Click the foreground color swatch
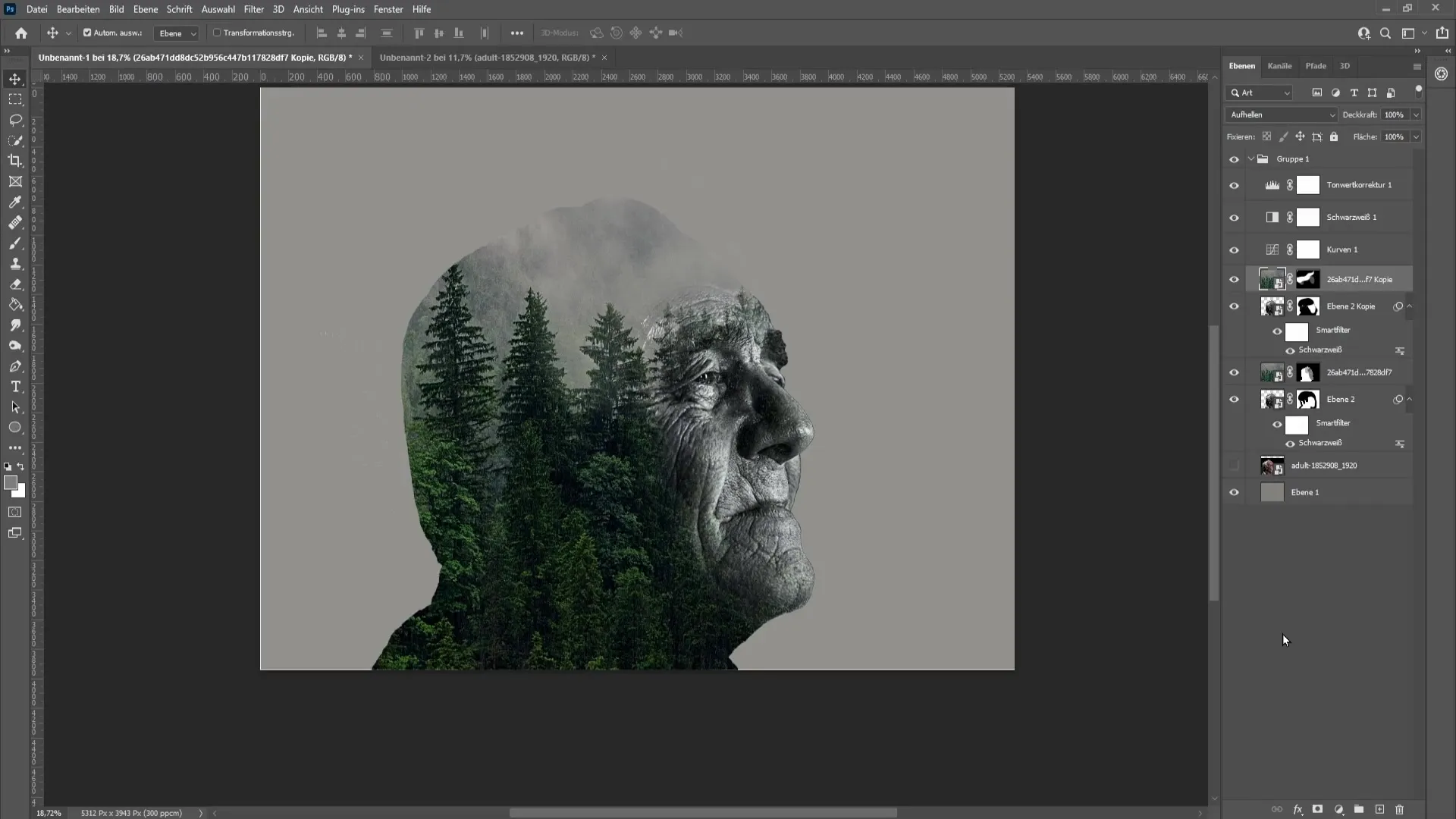1456x819 pixels. pyautogui.click(x=10, y=482)
